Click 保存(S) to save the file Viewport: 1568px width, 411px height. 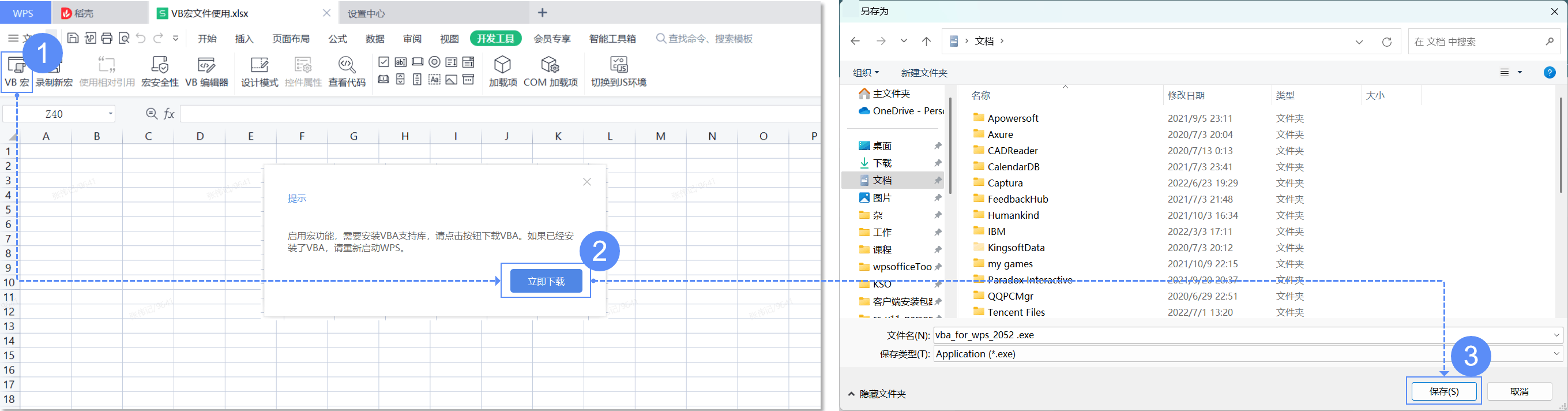pos(1445,391)
